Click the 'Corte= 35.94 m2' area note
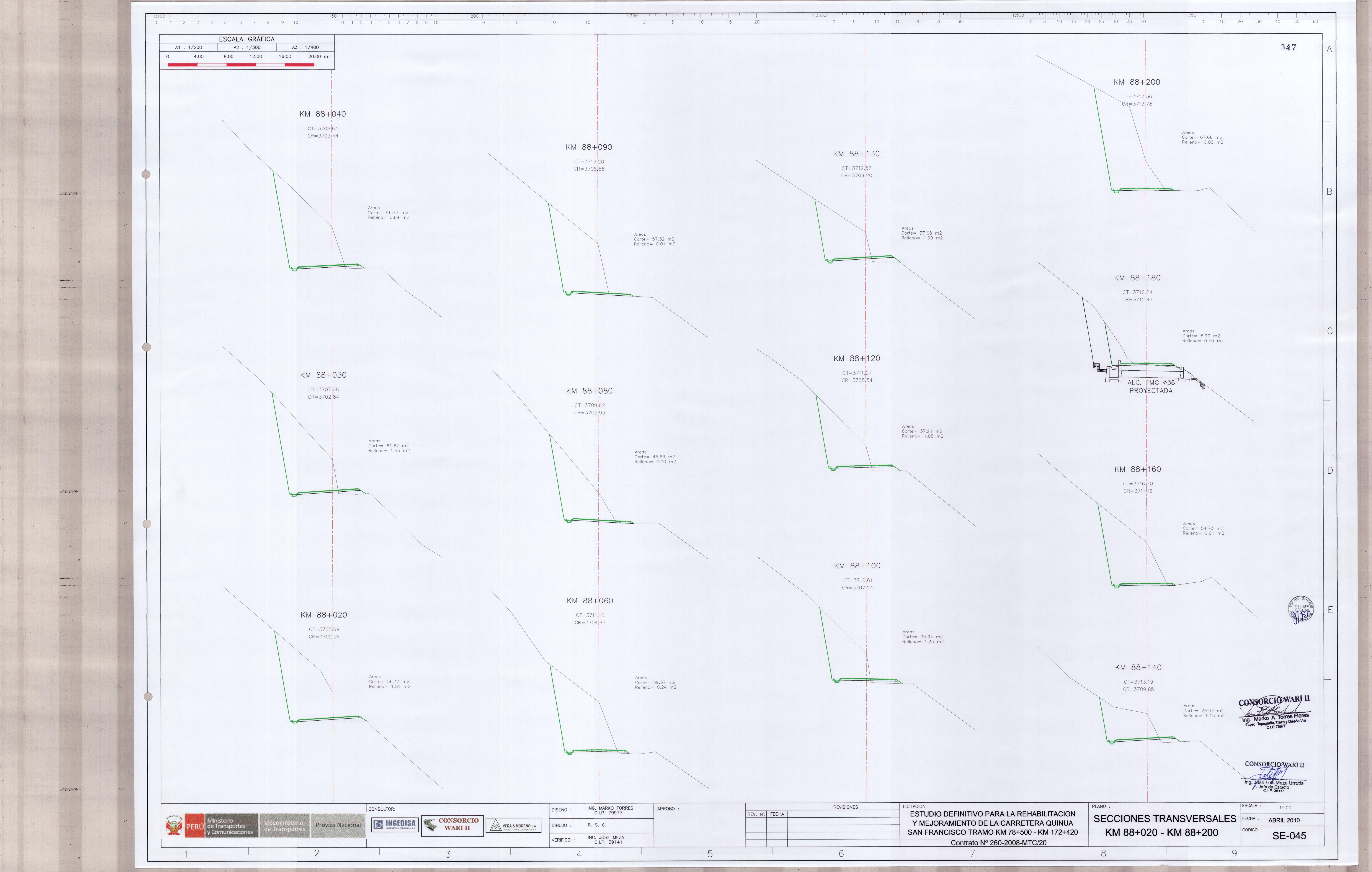 (922, 637)
